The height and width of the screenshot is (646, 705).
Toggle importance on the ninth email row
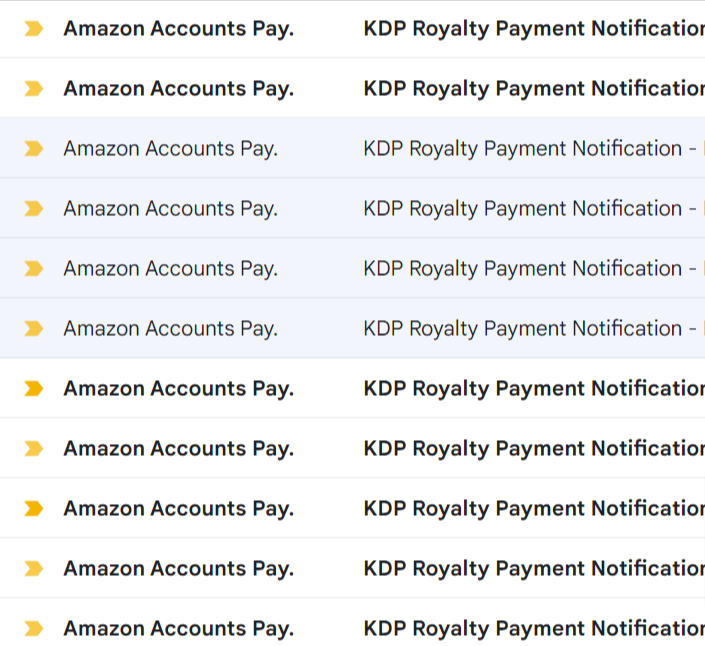pos(34,509)
